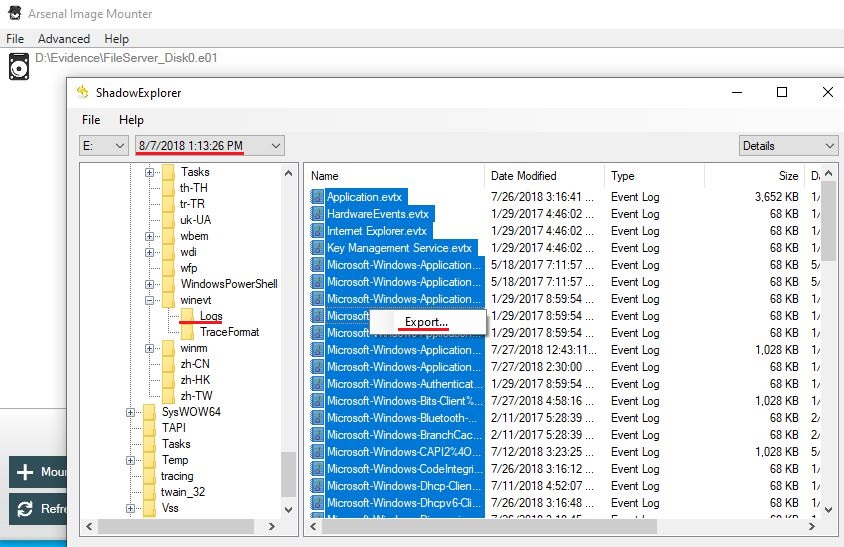Click the HardwareEvents.evtx file icon

coord(318,214)
